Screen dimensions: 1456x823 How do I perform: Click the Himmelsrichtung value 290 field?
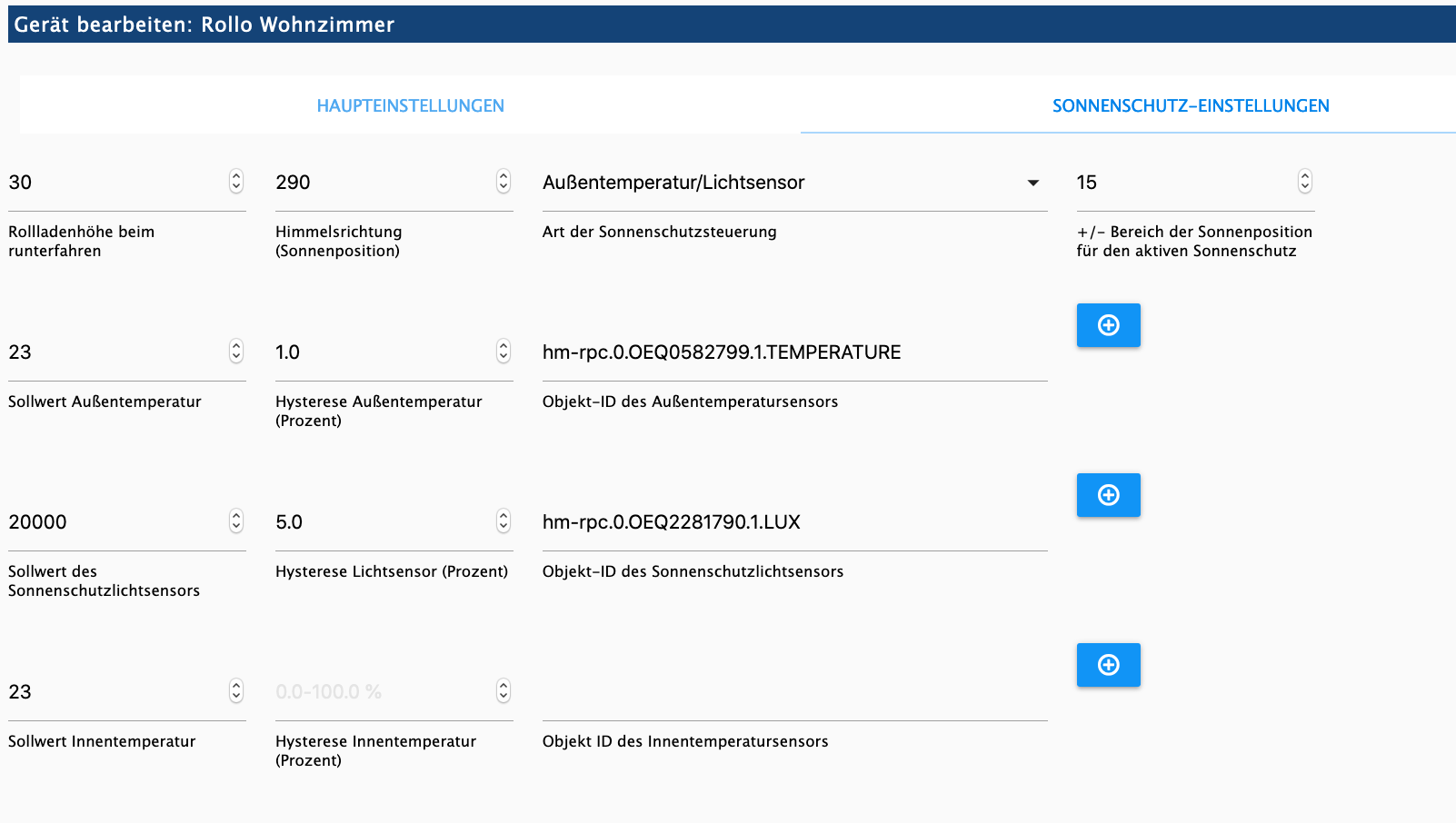click(382, 183)
